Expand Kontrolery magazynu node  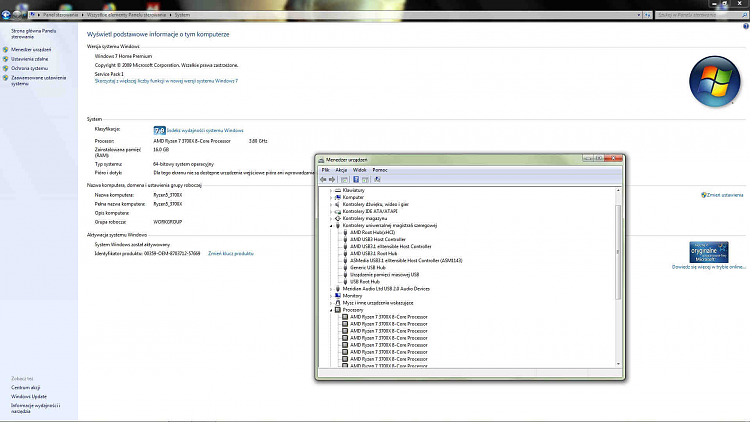[331, 218]
